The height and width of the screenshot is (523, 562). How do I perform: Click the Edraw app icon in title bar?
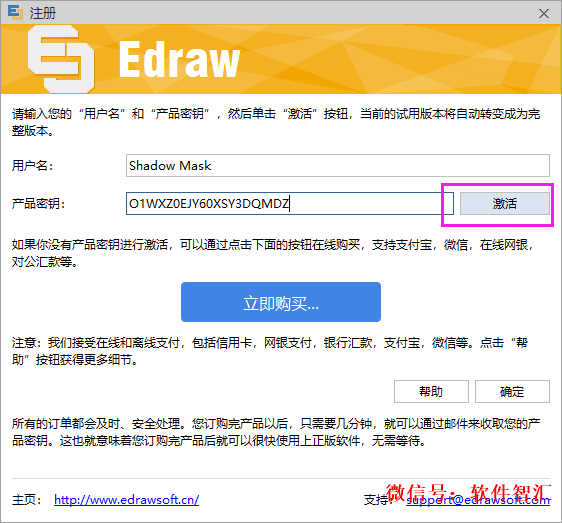tap(15, 13)
